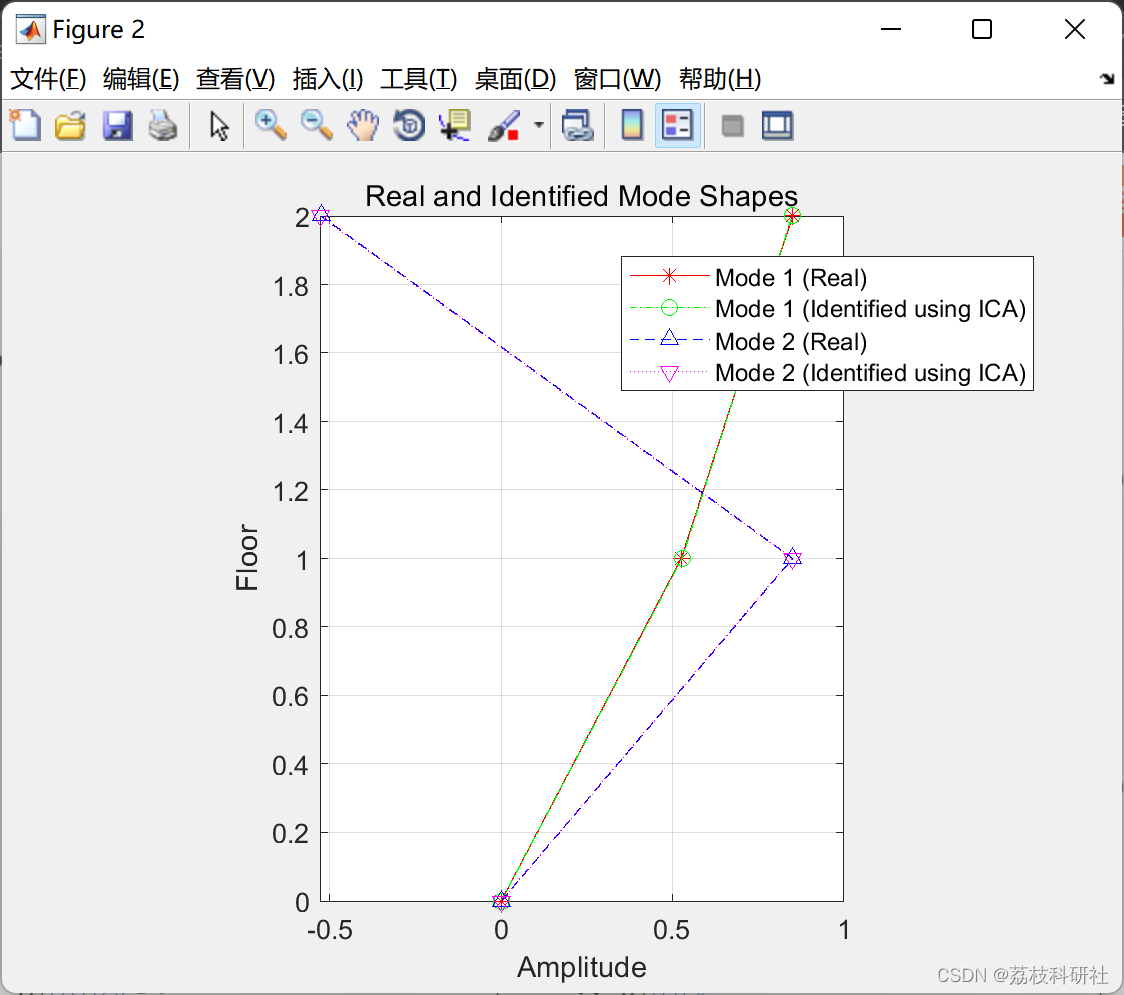Click the Mode 2 data point at Floor 1
Viewport: 1124px width, 995px height.
pos(792,558)
